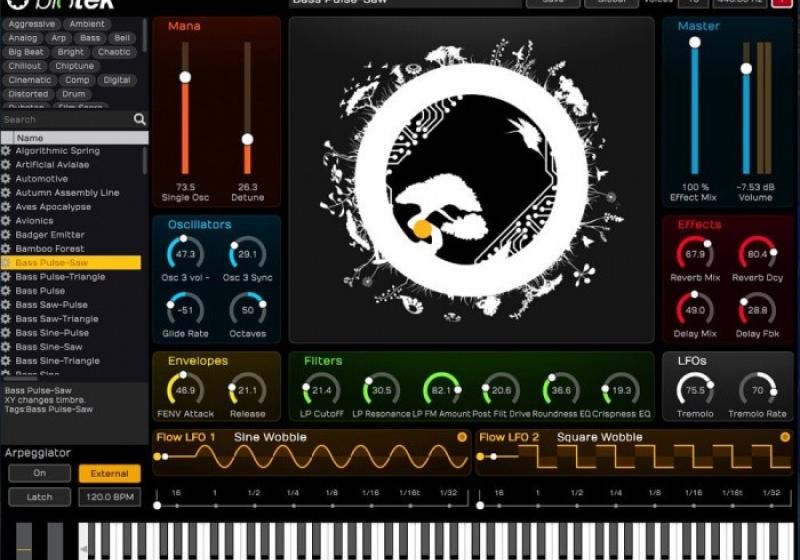Click the tag cloud scrollbar
This screenshot has height=560, width=800.
(x=145, y=35)
